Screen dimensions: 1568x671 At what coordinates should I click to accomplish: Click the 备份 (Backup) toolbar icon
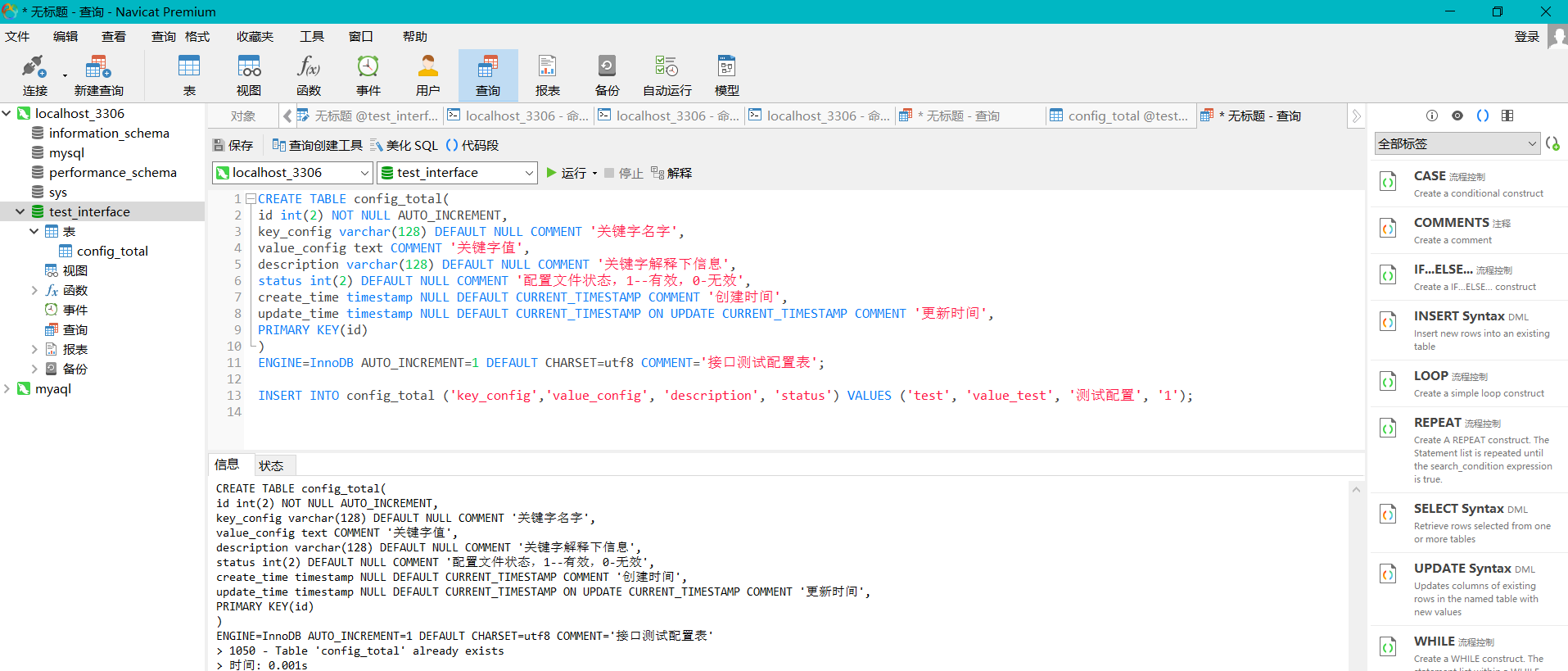click(608, 75)
